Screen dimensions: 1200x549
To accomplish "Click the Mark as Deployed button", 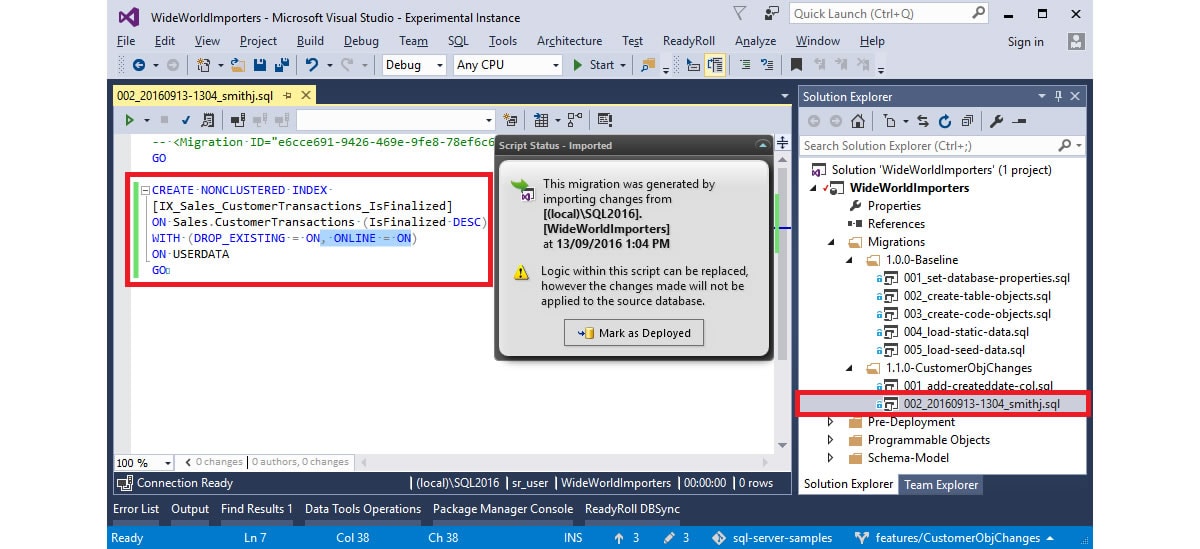I will [x=635, y=333].
